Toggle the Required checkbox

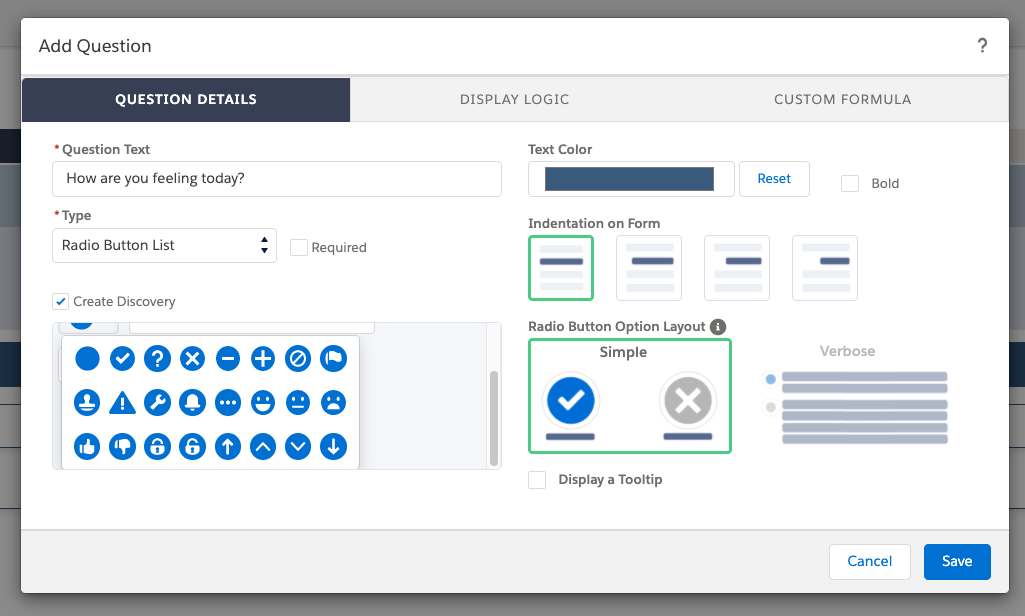coord(299,247)
